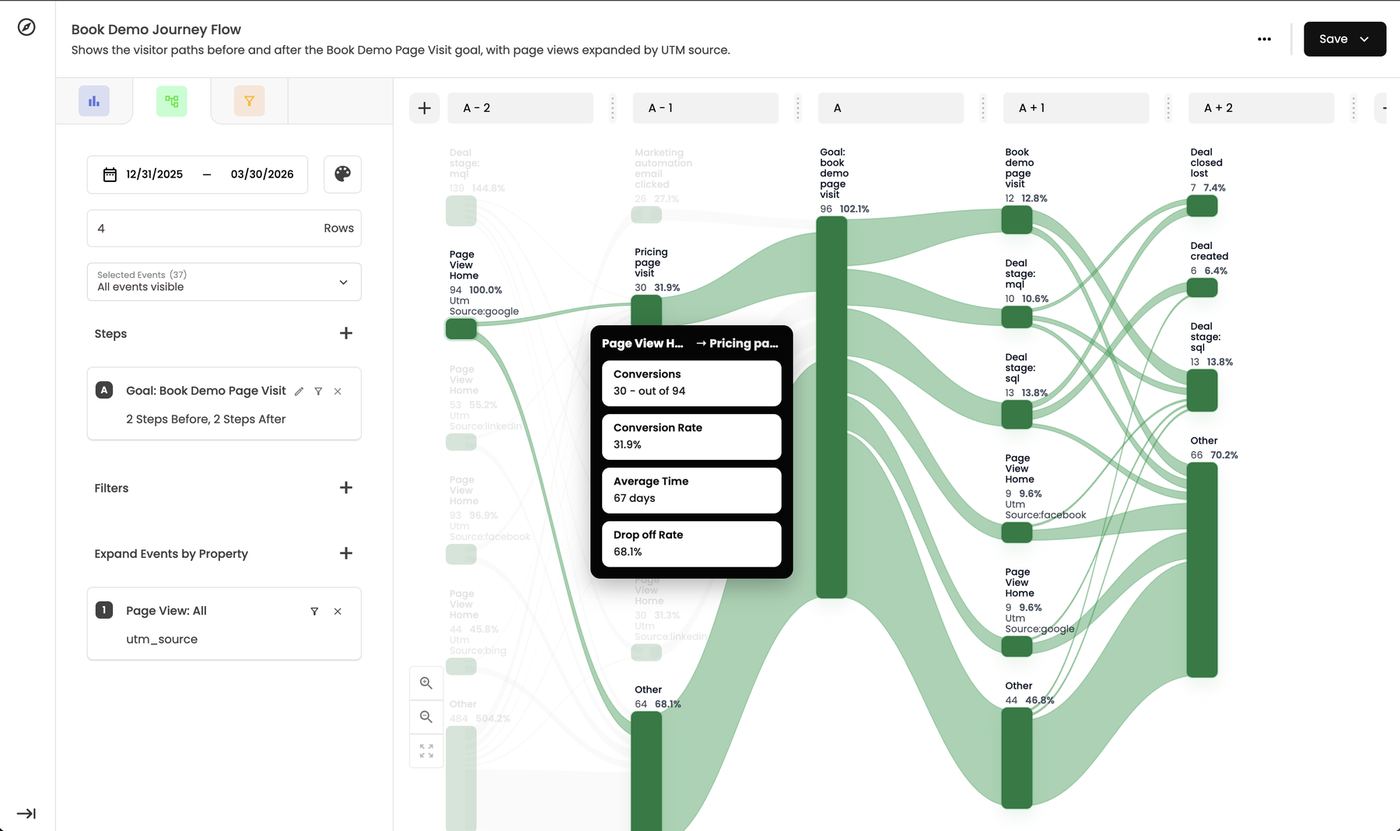
Task: Select the journey flow view tab
Action: click(x=172, y=101)
